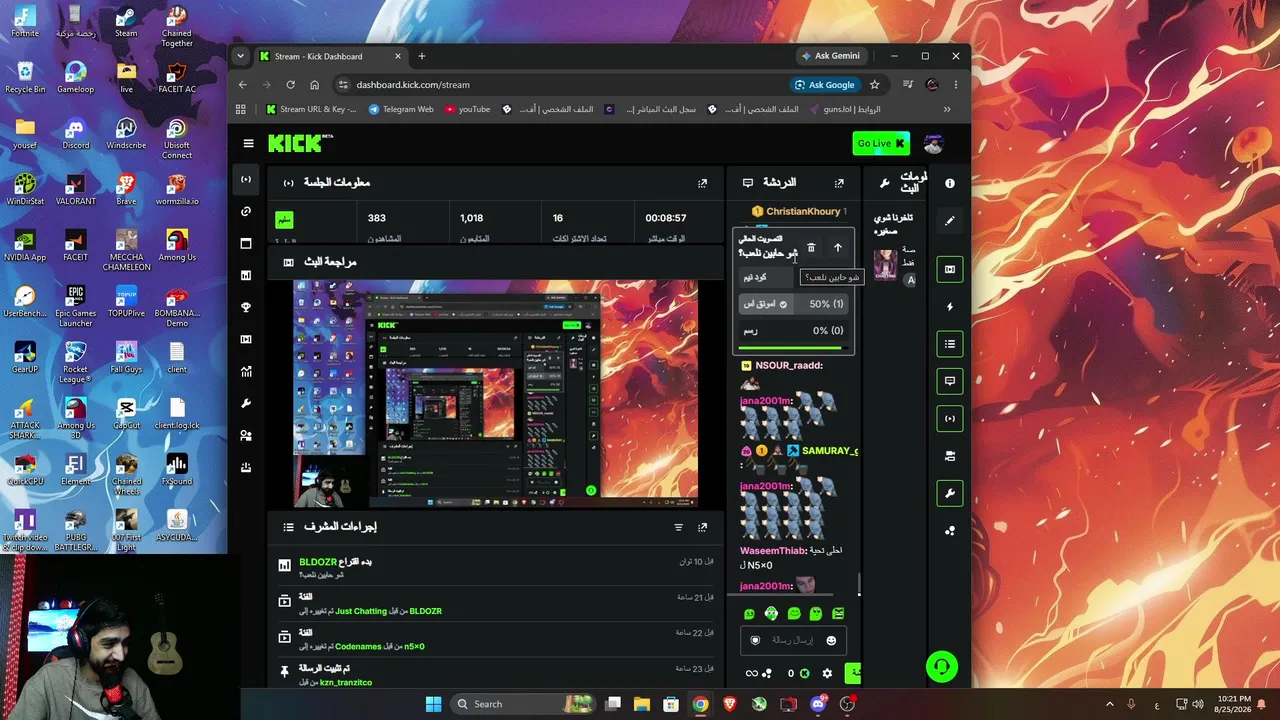Click the chat message input field

[x=793, y=640]
